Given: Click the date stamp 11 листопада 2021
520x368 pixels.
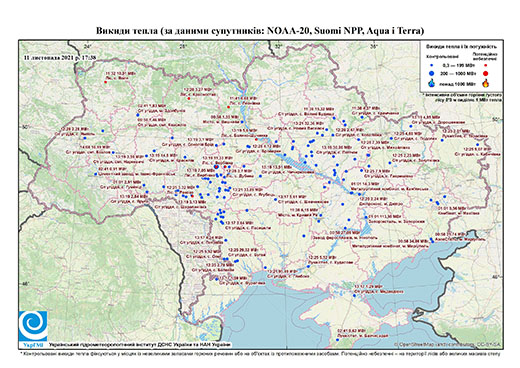Looking at the screenshot, I should (x=60, y=58).
